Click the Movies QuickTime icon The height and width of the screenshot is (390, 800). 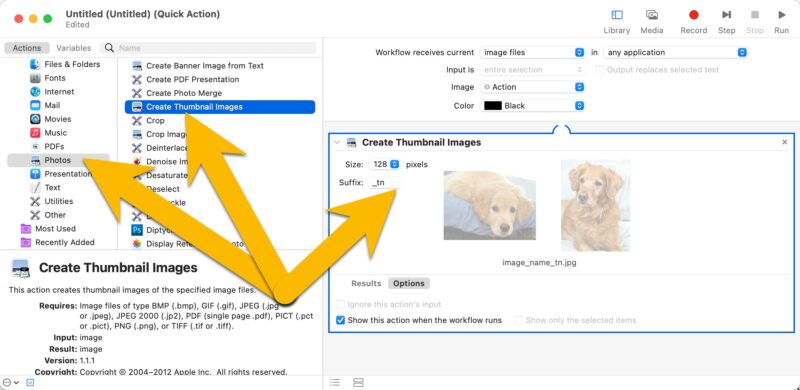[x=35, y=119]
